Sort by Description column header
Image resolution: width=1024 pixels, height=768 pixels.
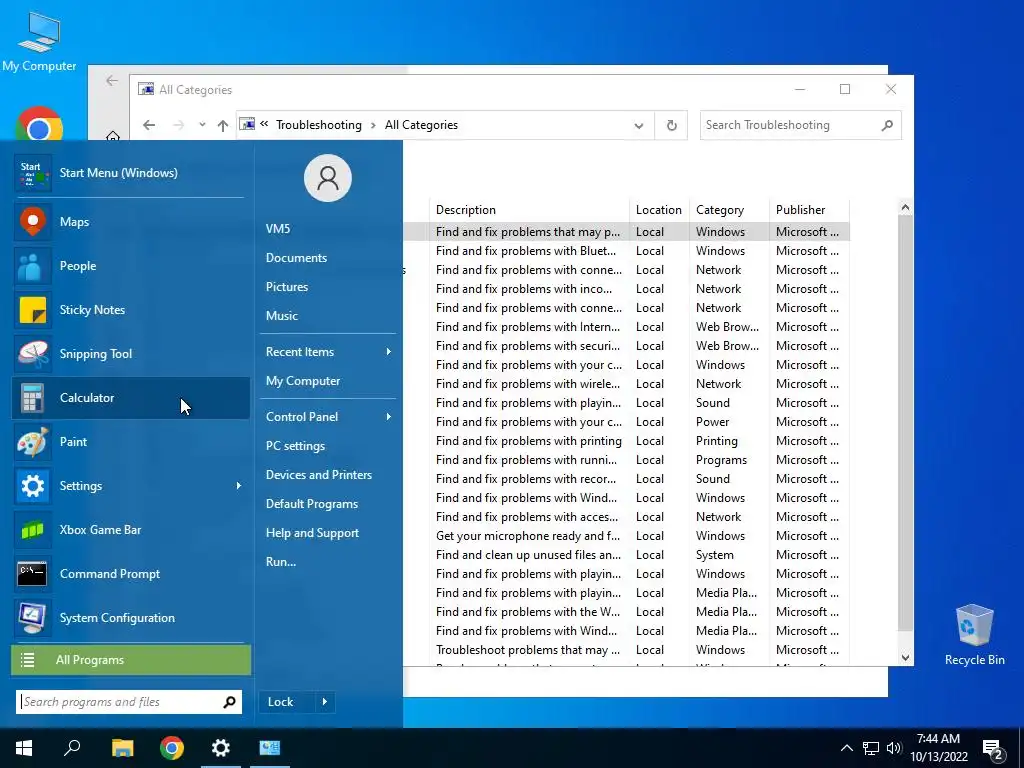529,210
